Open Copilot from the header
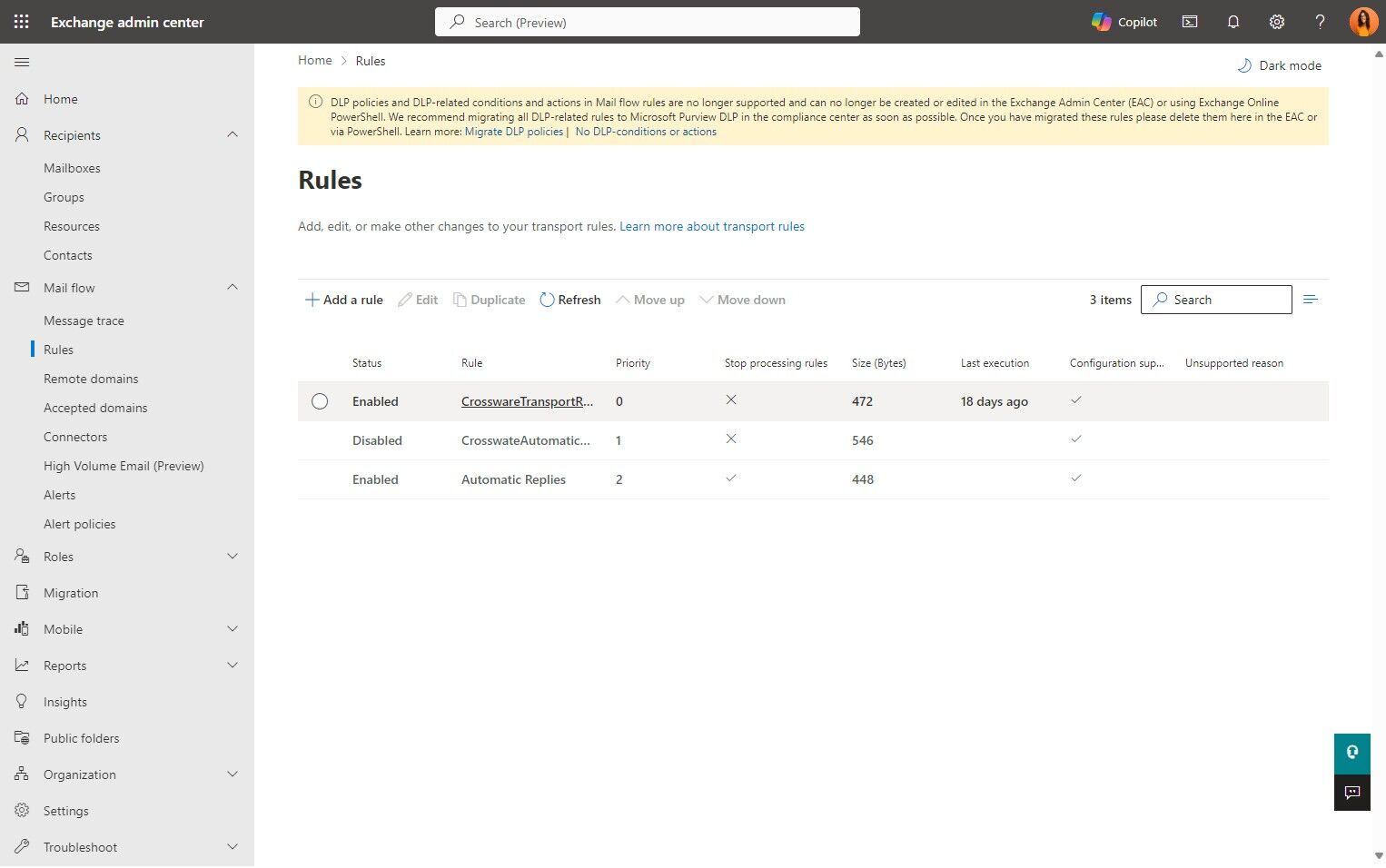The height and width of the screenshot is (868, 1386). [1124, 22]
